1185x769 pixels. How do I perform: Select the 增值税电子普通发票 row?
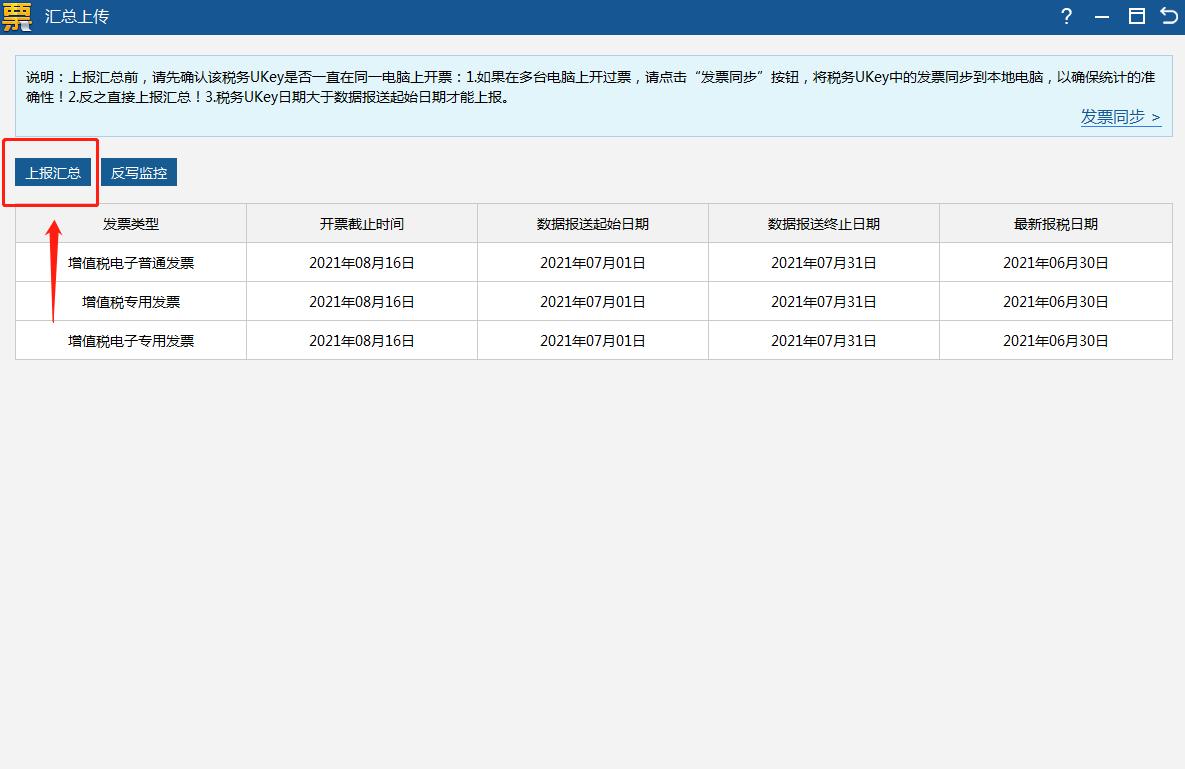tap(131, 263)
